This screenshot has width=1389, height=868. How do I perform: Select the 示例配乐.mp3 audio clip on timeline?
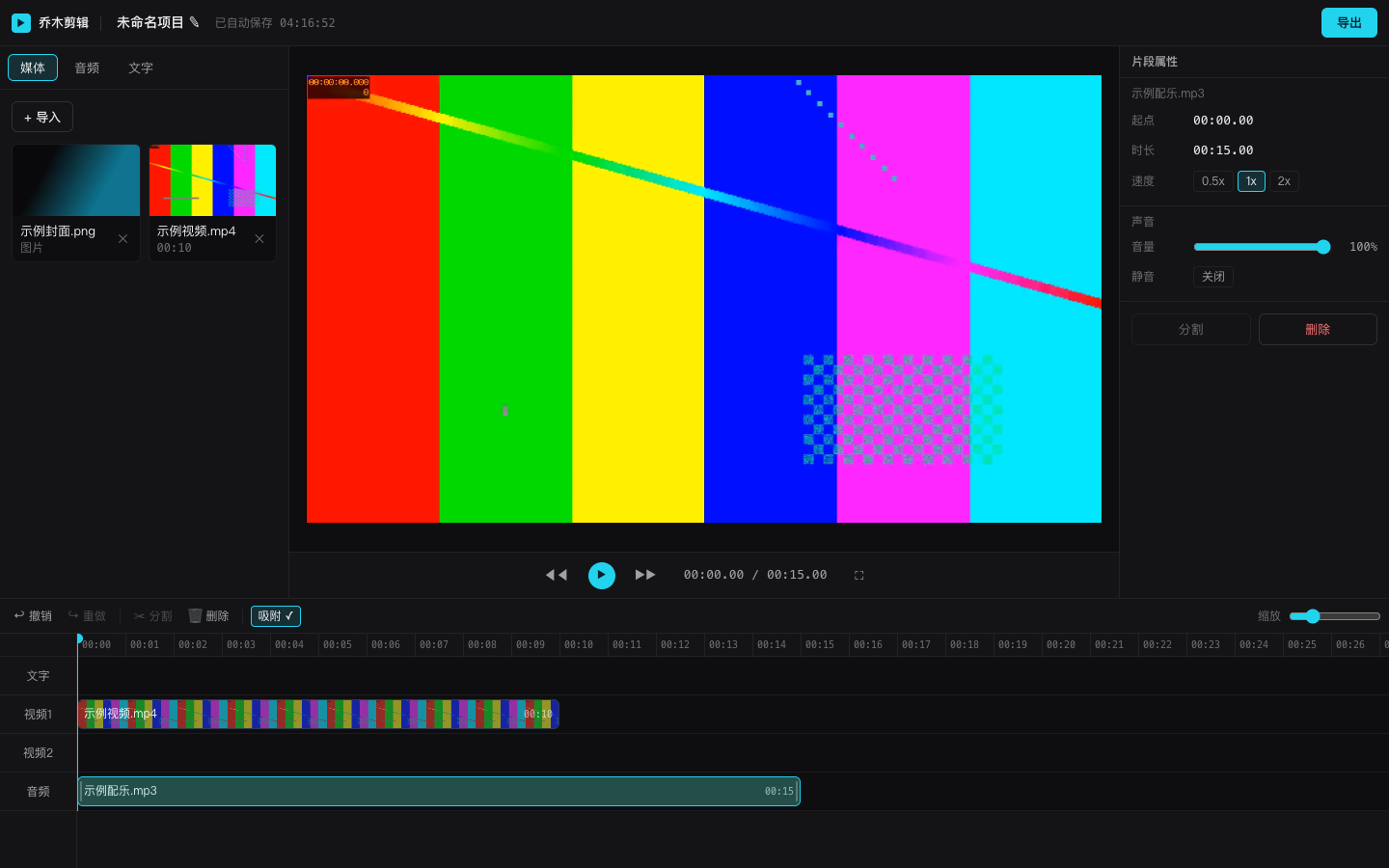[439, 791]
